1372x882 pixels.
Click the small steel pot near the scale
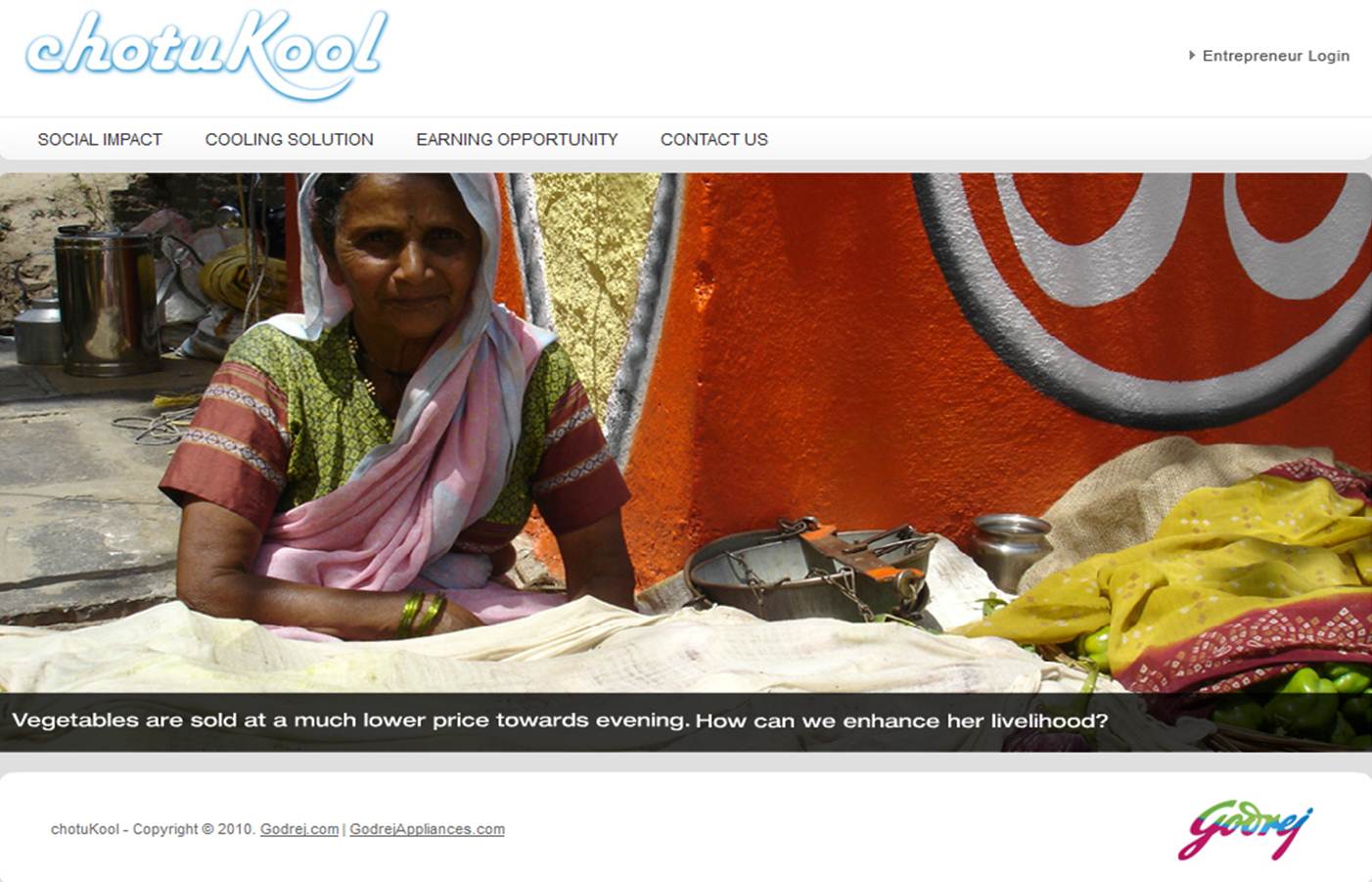tap(1011, 550)
